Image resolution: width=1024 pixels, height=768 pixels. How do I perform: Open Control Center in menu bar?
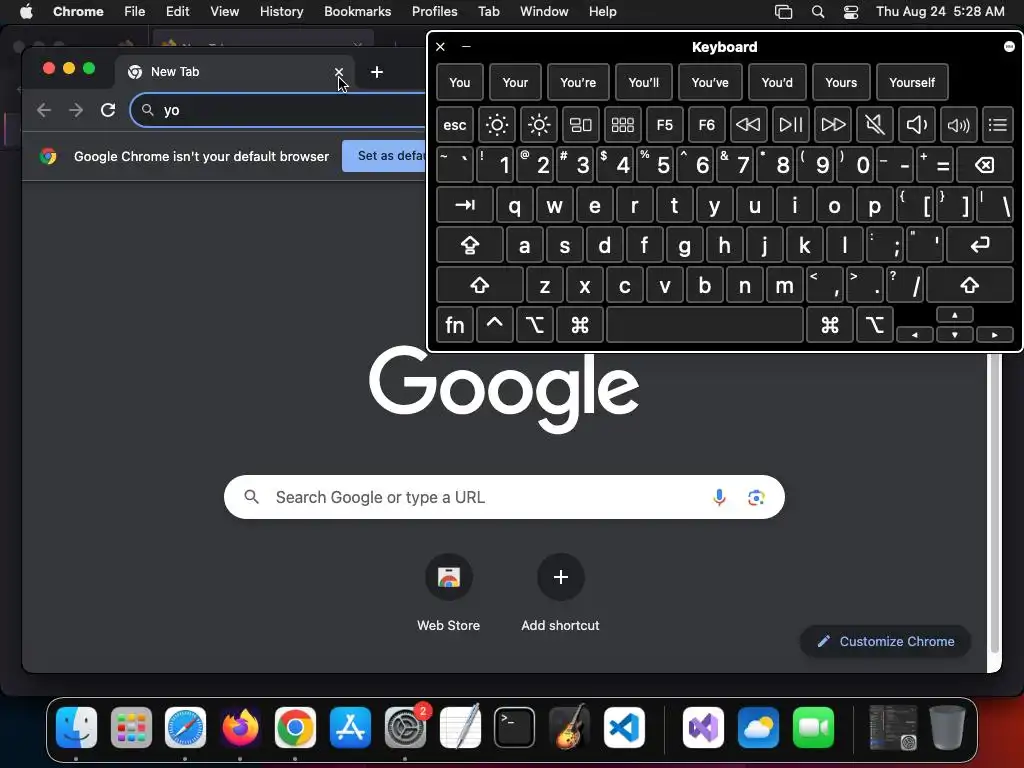click(851, 12)
